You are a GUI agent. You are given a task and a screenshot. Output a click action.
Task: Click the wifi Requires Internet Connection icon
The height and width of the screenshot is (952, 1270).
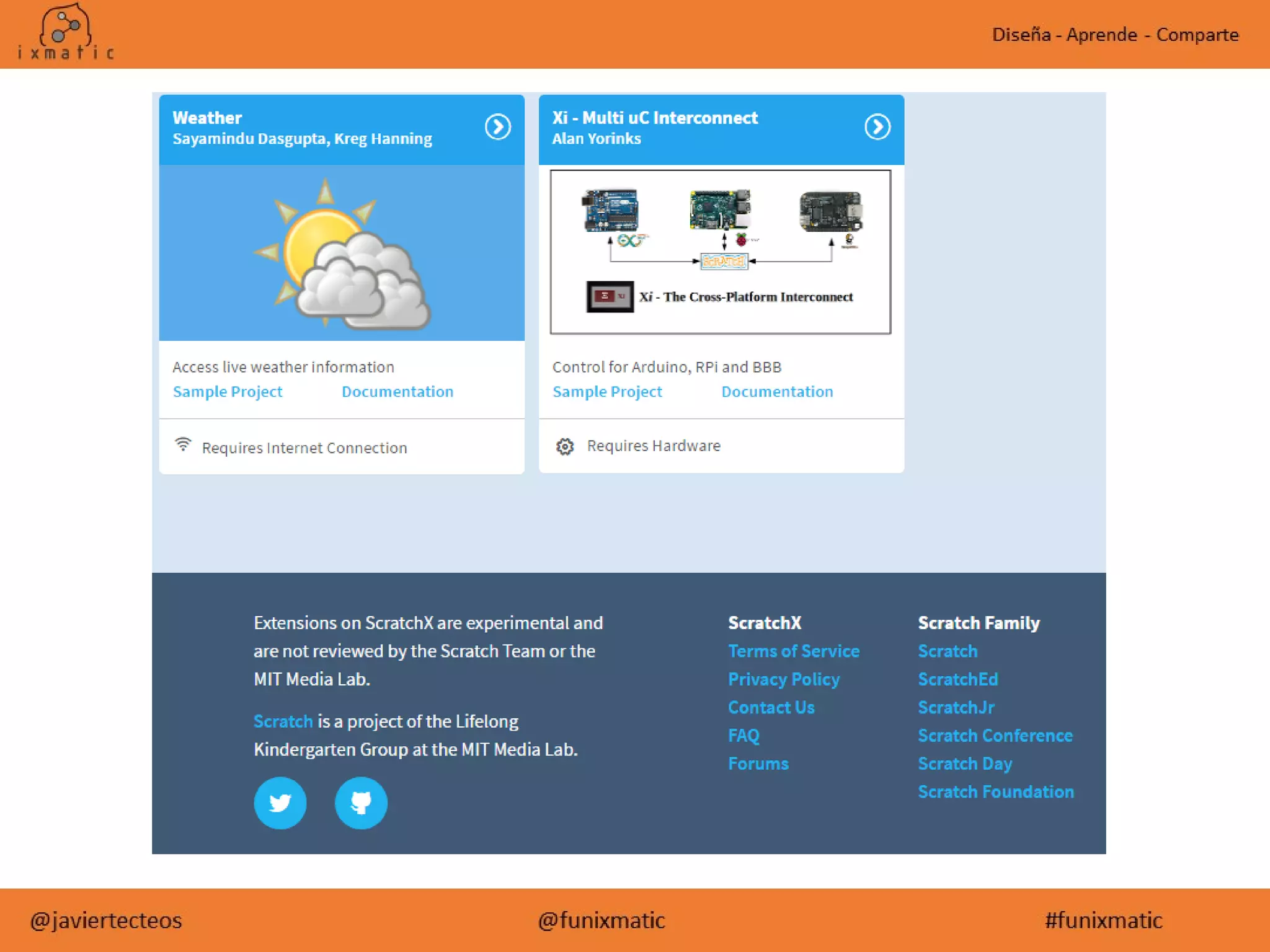tap(183, 444)
